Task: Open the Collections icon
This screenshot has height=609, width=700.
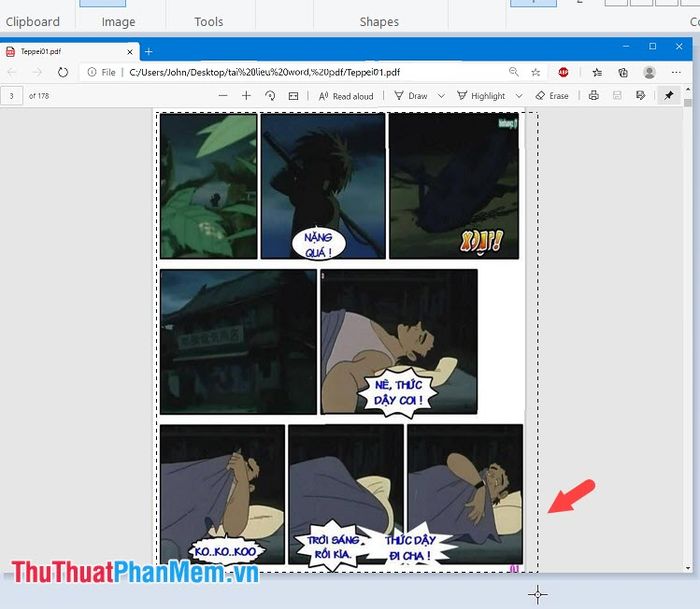Action: tap(623, 72)
